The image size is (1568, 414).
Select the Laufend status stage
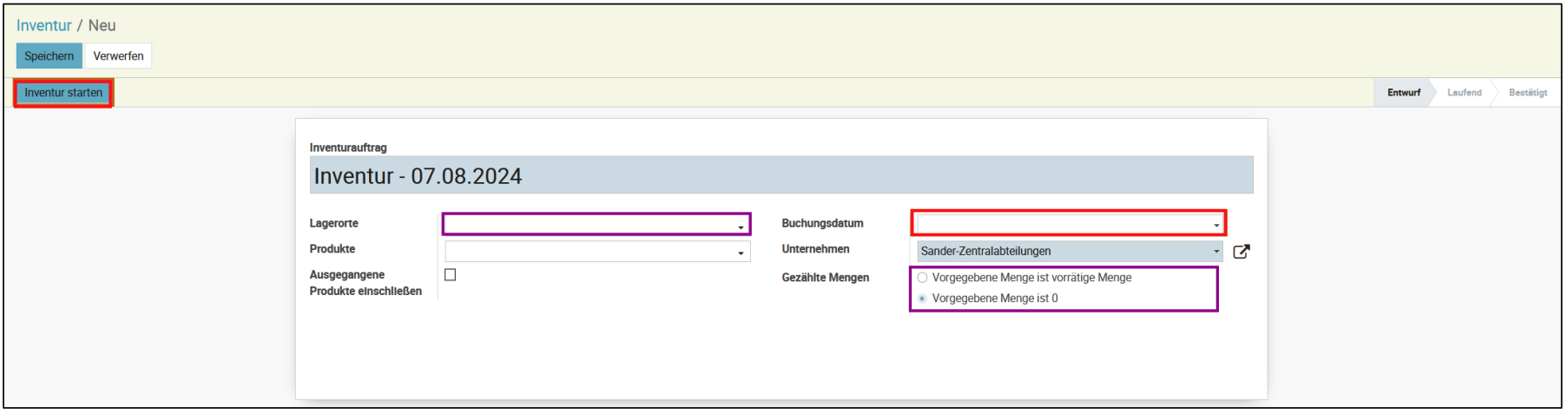1464,93
